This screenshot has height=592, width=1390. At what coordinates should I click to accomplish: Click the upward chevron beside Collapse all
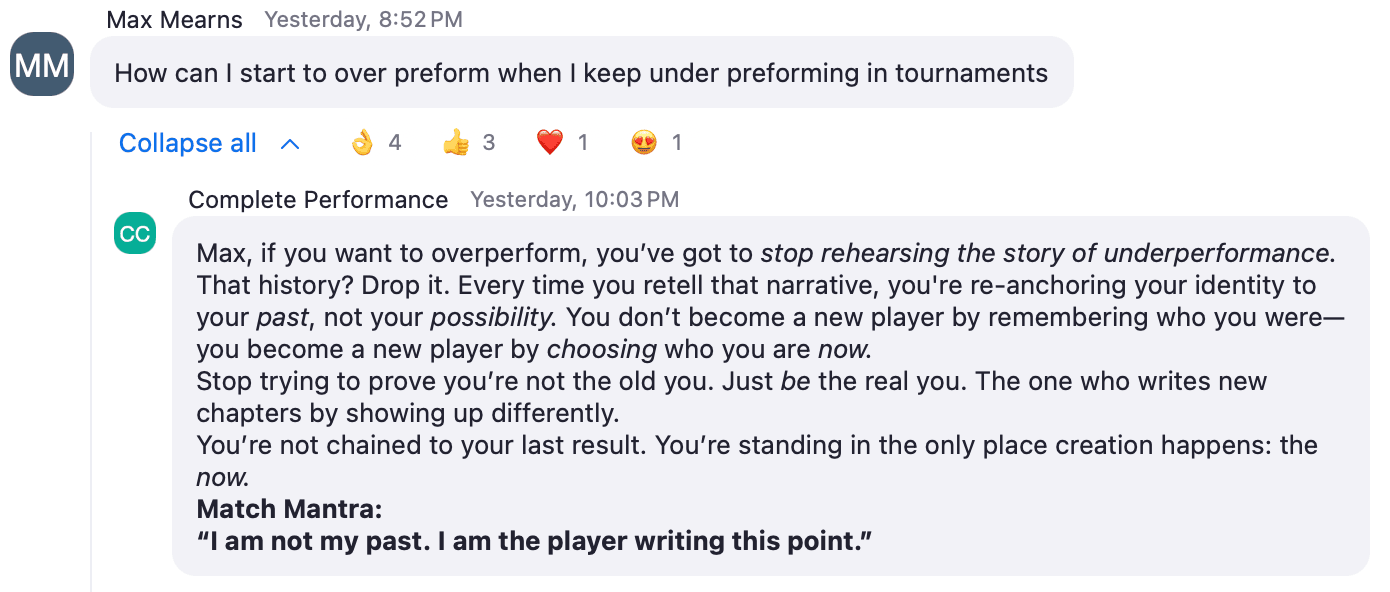[290, 144]
